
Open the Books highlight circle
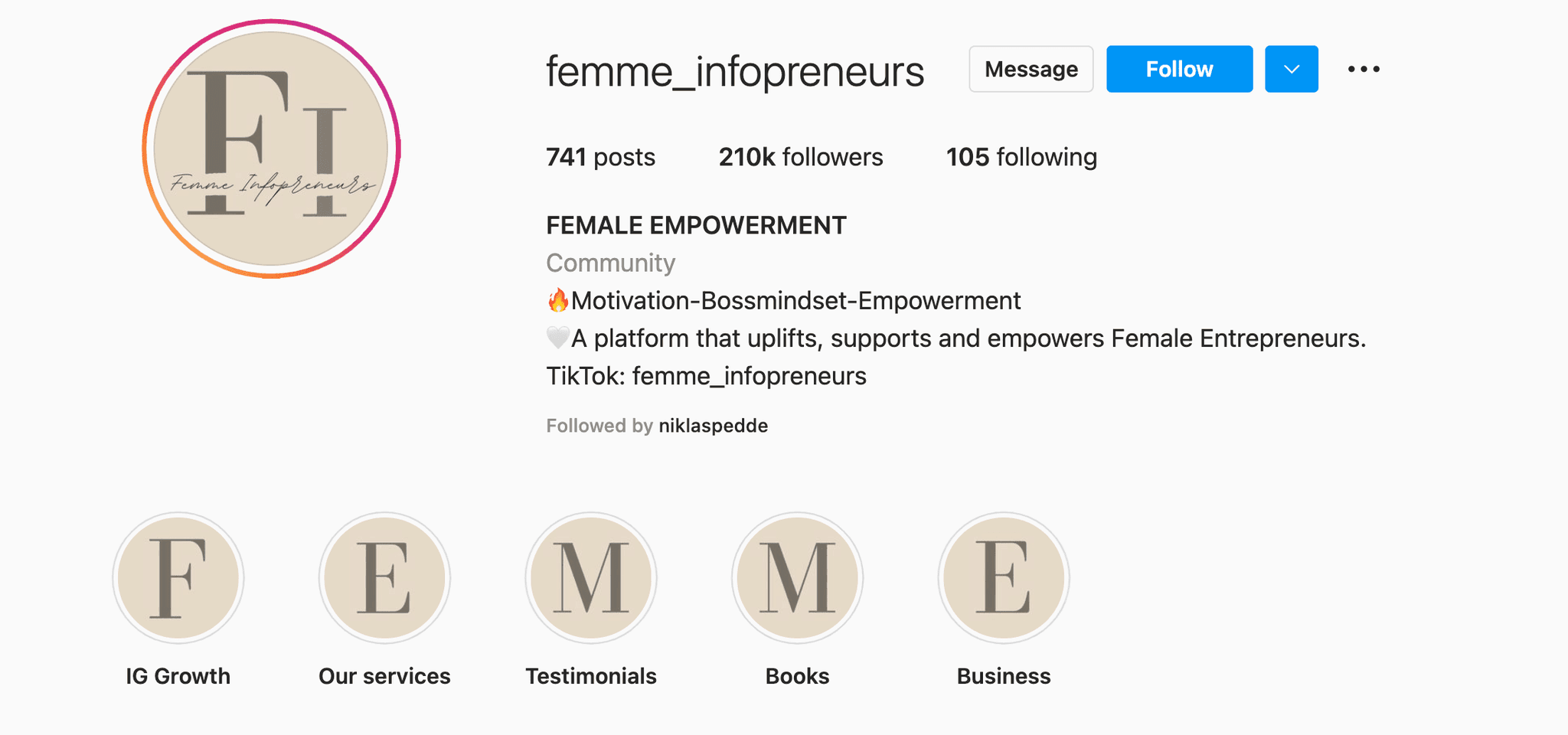point(797,578)
